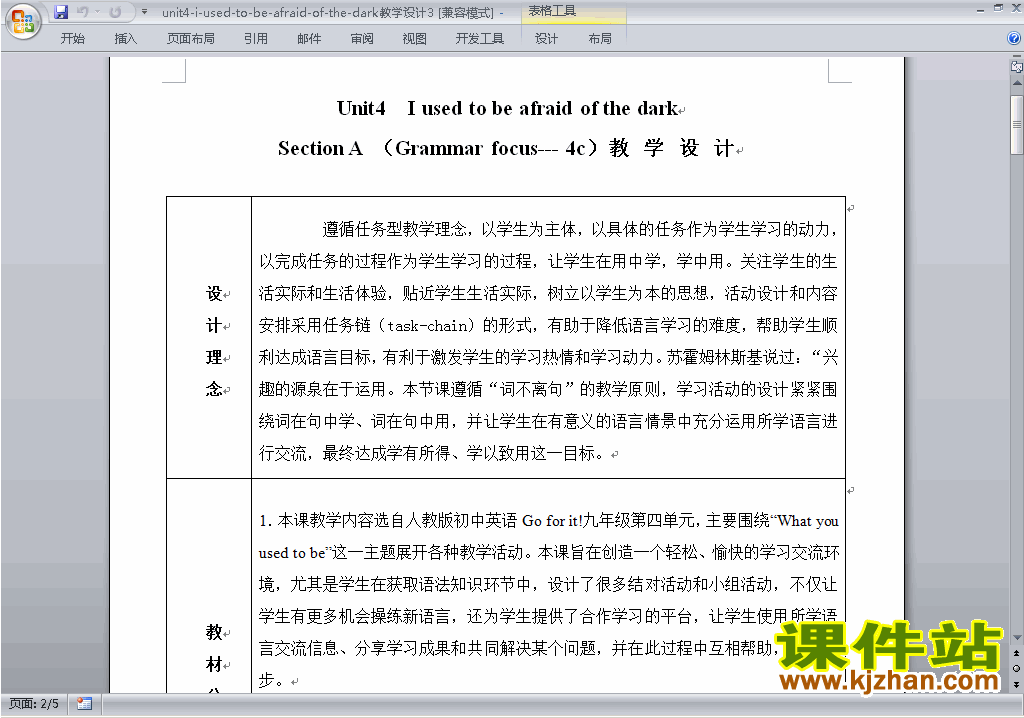1024x718 pixels.
Task: Click the subtitle "Section A (Grammar focus--- 4c) 教学设计"
Action: [x=507, y=148]
